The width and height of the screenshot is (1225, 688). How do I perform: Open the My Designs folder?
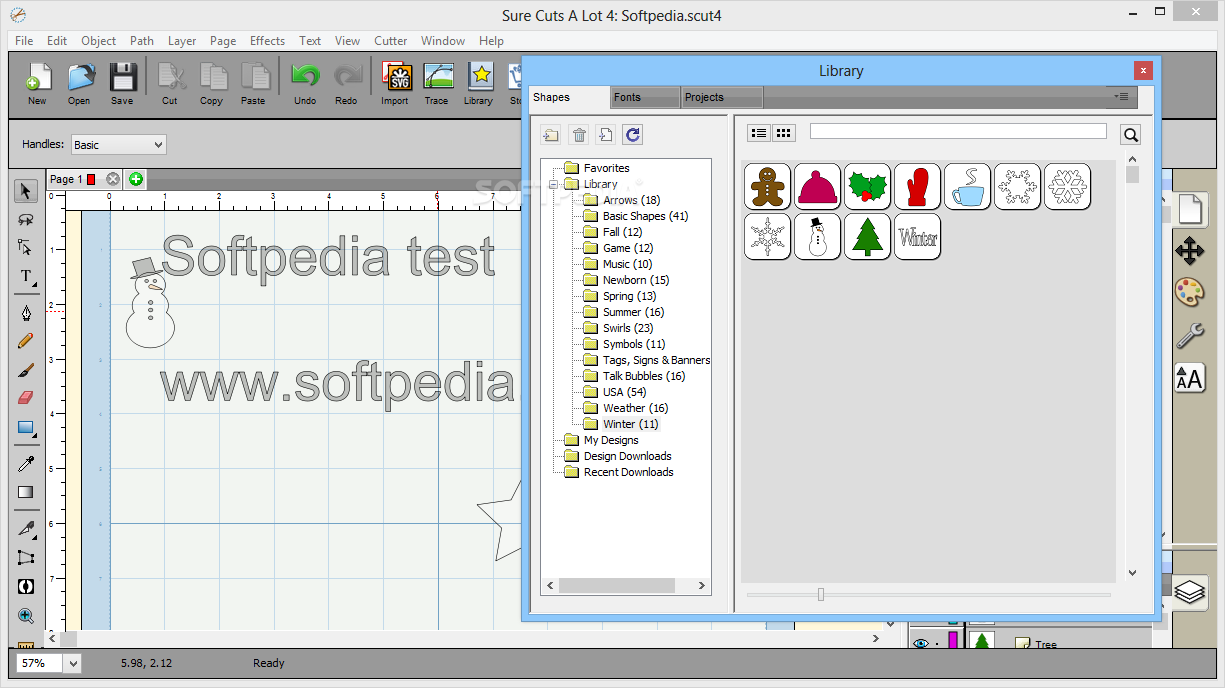tap(611, 440)
